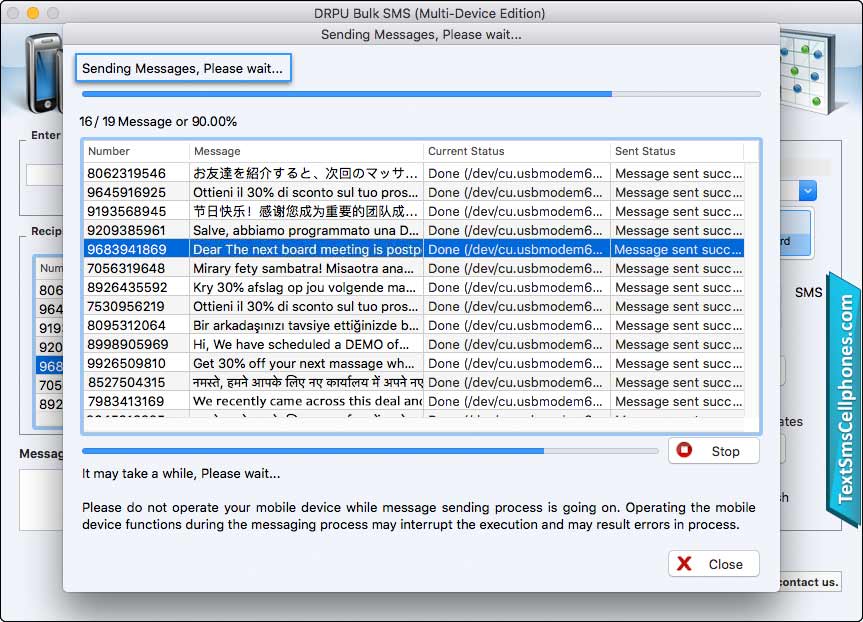Click message 'Salve, abbiamo programmato una D...'

pos(307,230)
